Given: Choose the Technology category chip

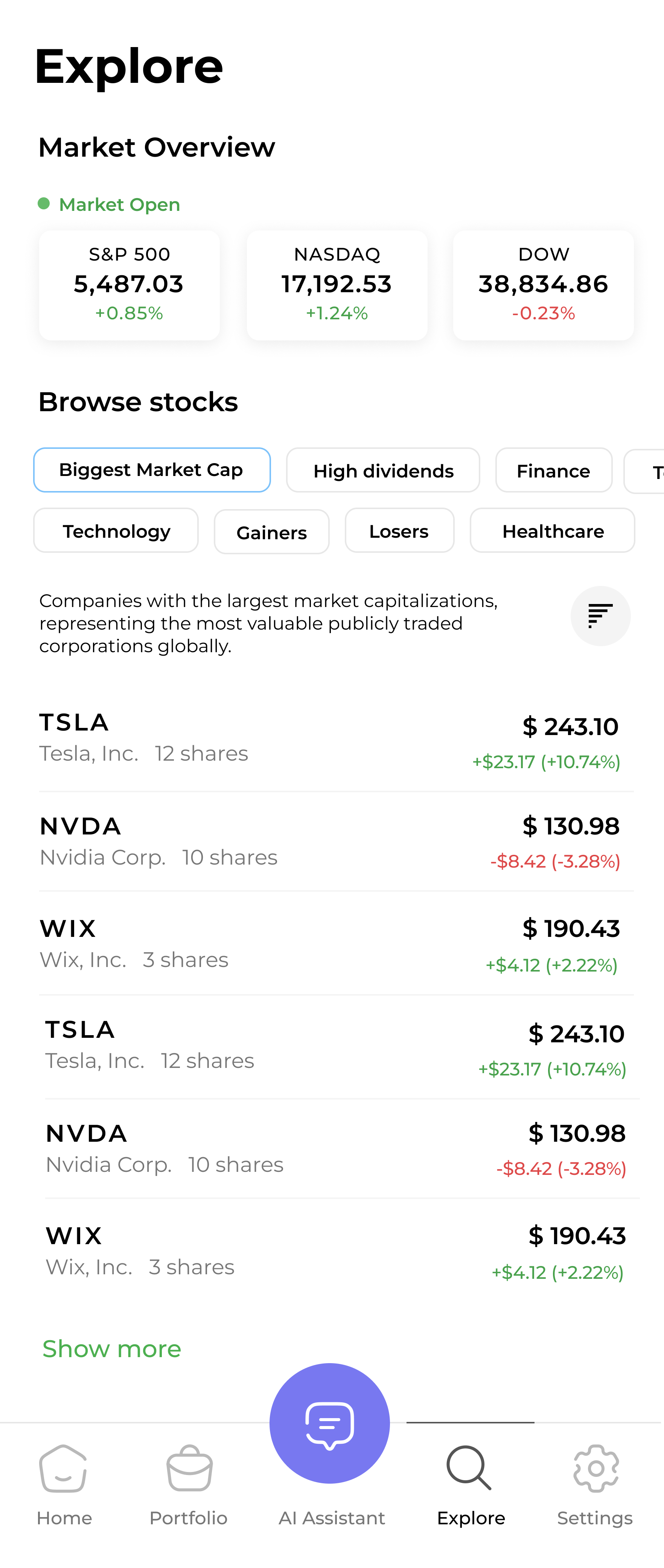Looking at the screenshot, I should pyautogui.click(x=116, y=531).
